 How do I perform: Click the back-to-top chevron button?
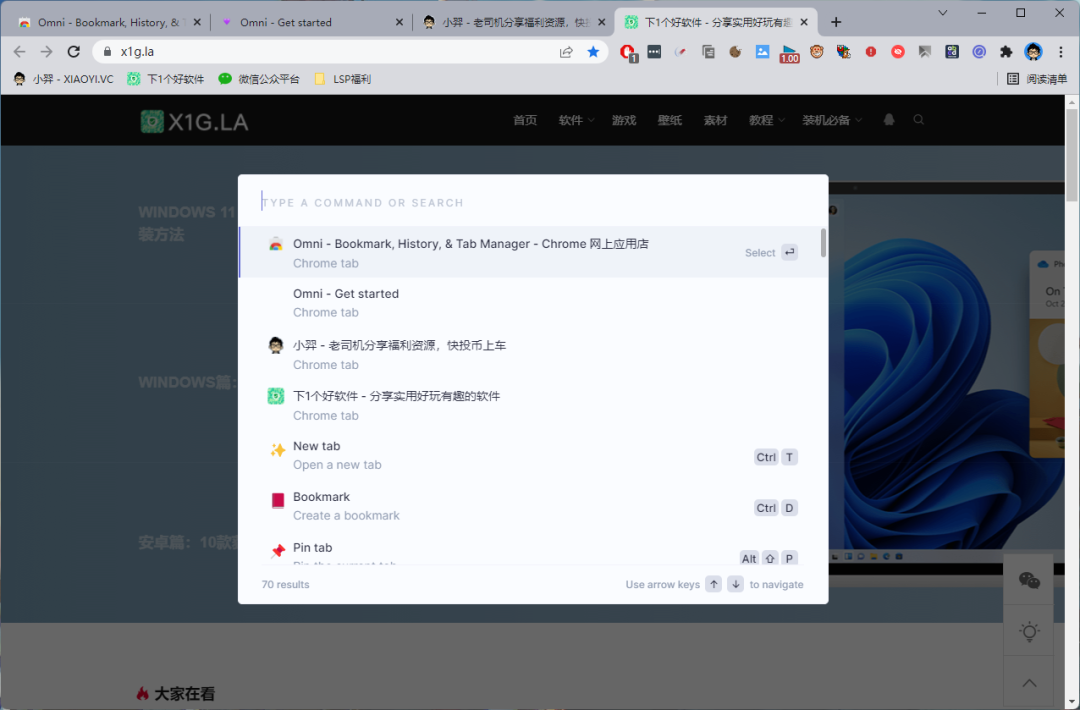pos(1029,683)
